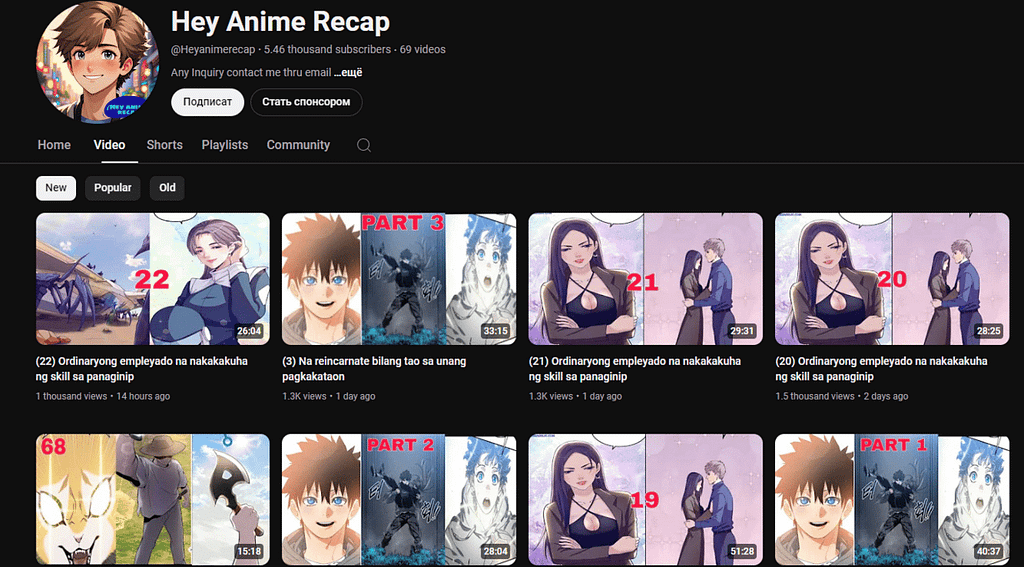Select the Popular sort filter chip

[x=112, y=188]
